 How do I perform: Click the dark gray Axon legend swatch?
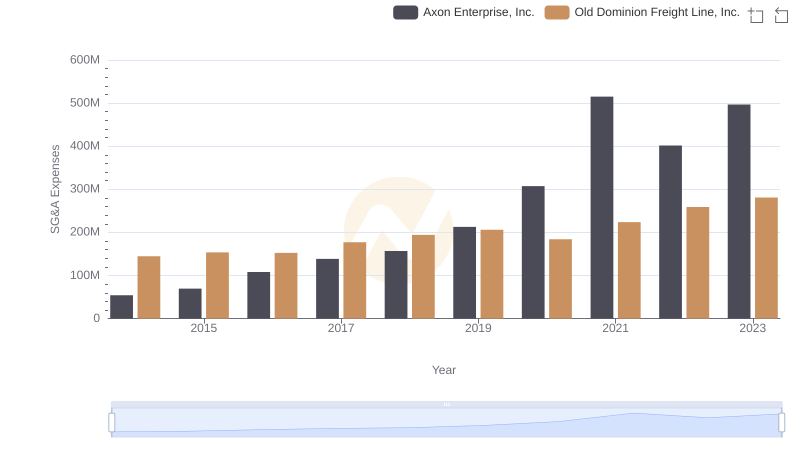(405, 12)
